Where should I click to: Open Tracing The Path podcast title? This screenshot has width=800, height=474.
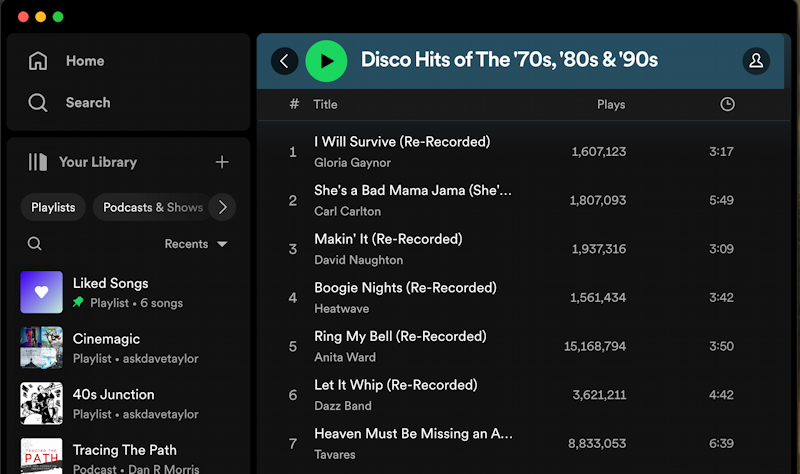124,450
